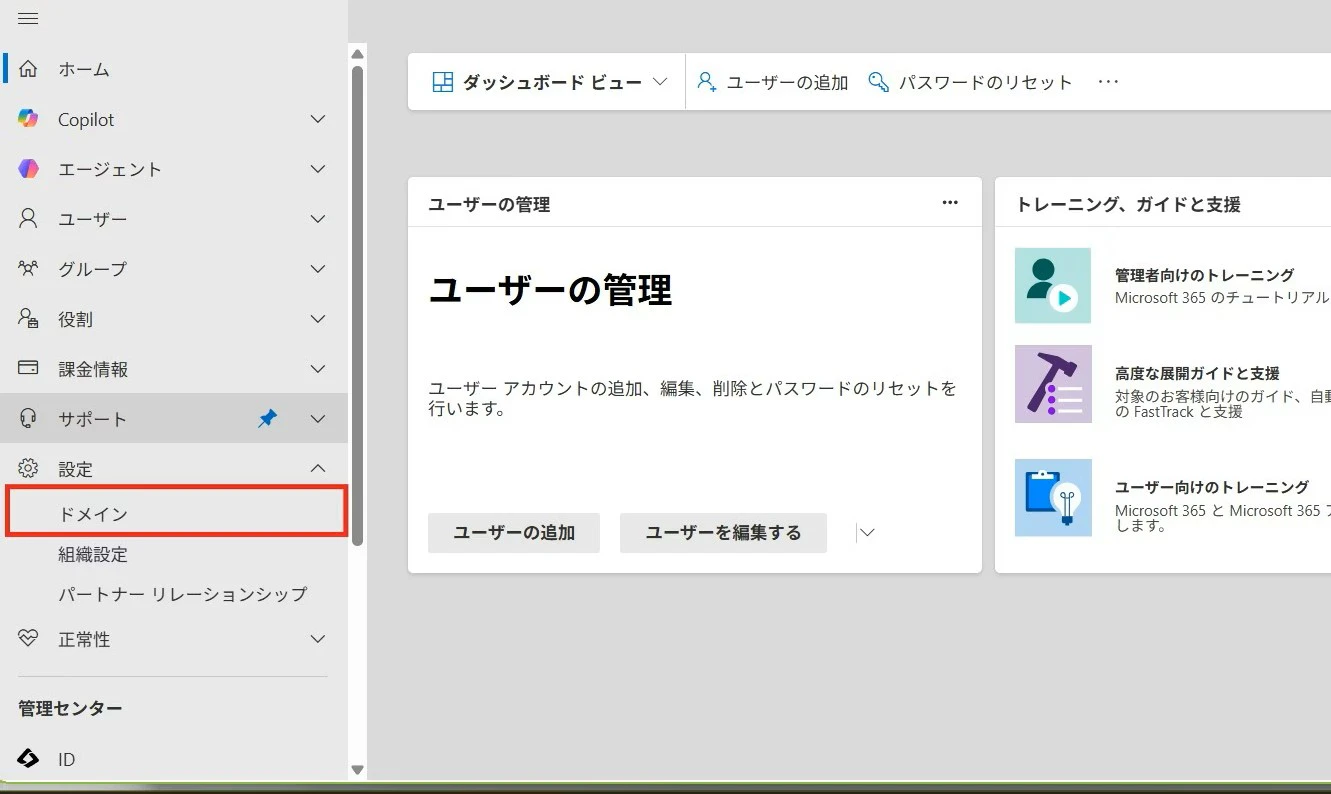1331x794 pixels.
Task: Click the 課金情報 card icon
Action: click(28, 369)
